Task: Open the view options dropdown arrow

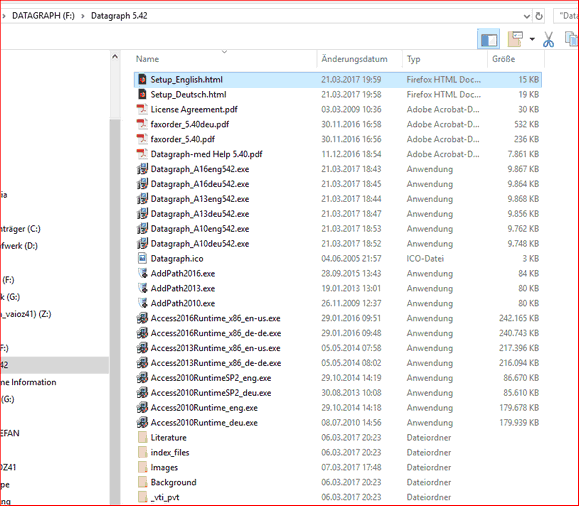Action: [532, 39]
